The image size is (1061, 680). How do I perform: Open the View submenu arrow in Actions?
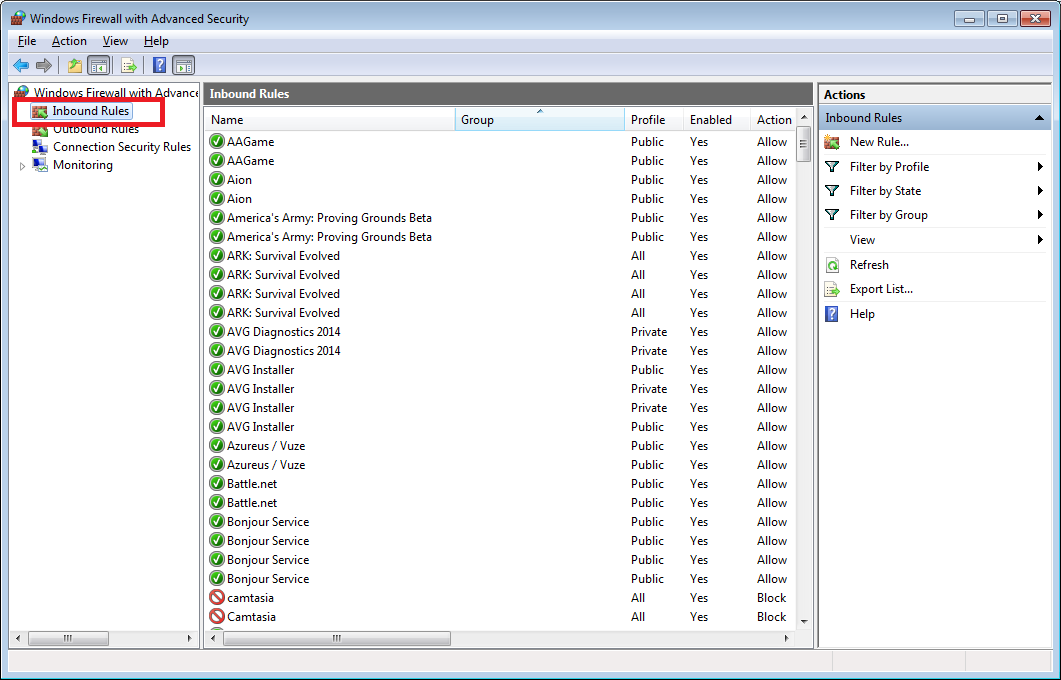[x=1040, y=240]
